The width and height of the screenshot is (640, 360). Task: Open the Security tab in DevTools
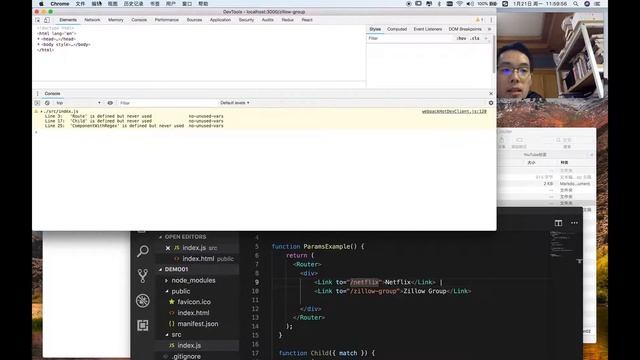(x=246, y=20)
